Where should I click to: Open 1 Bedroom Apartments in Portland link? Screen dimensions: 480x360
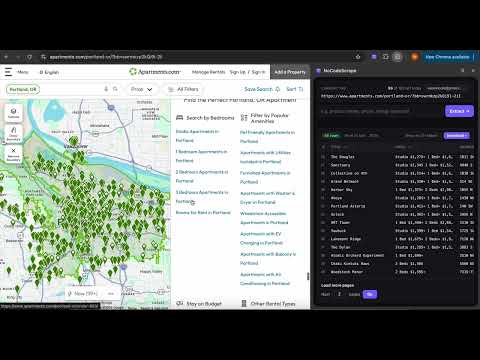click(x=201, y=156)
